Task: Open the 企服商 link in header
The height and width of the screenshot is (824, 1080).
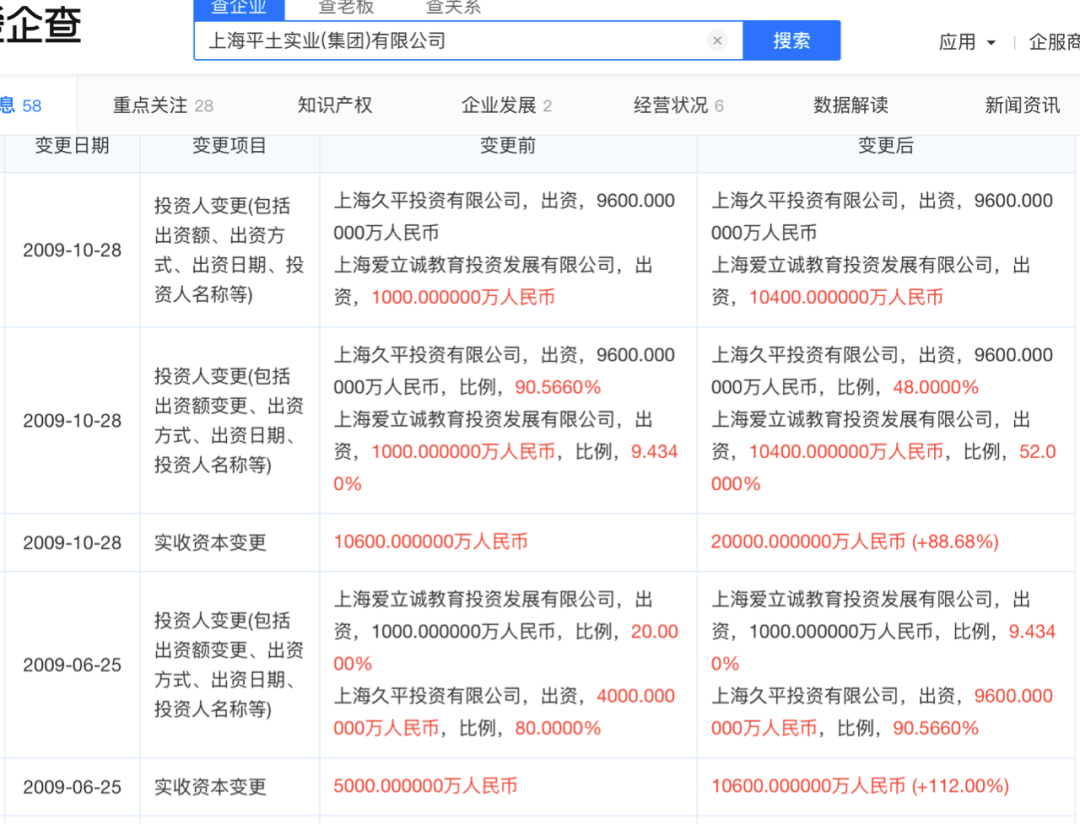Action: point(1054,43)
